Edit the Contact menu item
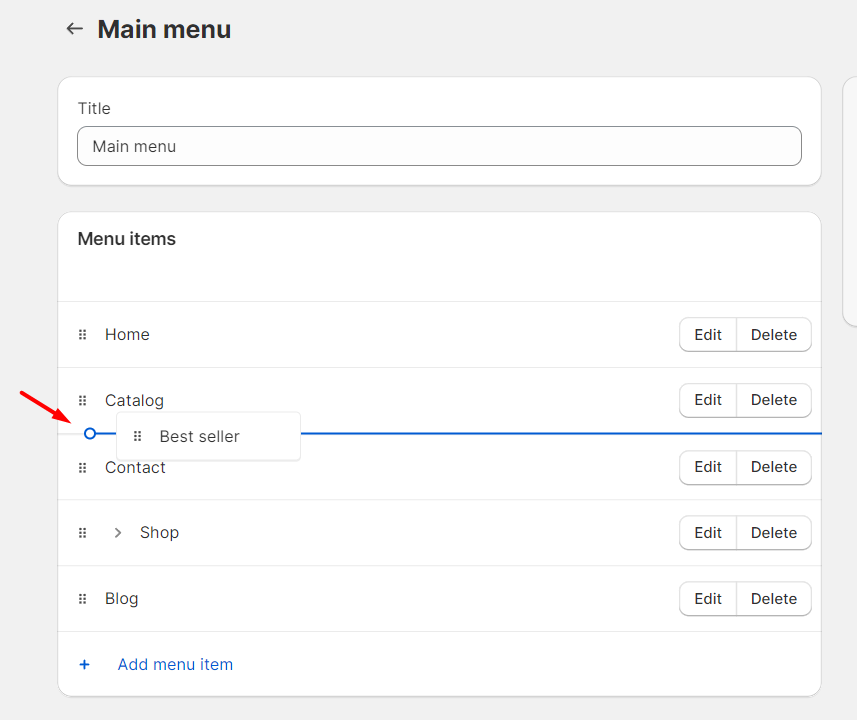Screen dimensions: 857x720 [708, 467]
